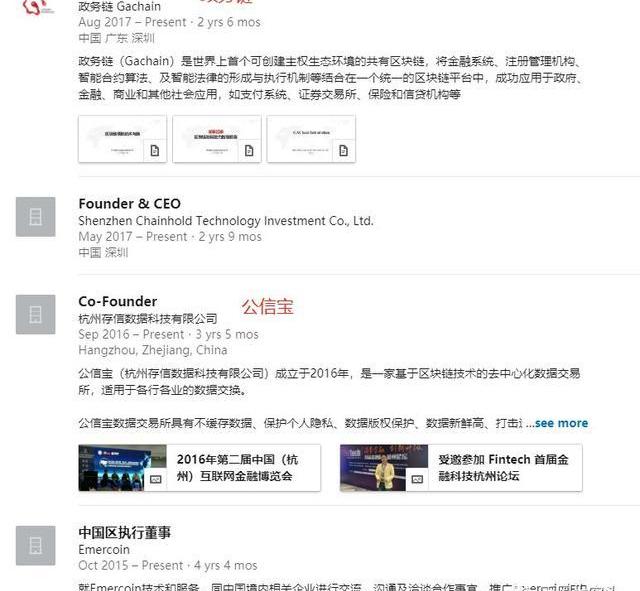Click document icon on second attachment

pos(249,151)
